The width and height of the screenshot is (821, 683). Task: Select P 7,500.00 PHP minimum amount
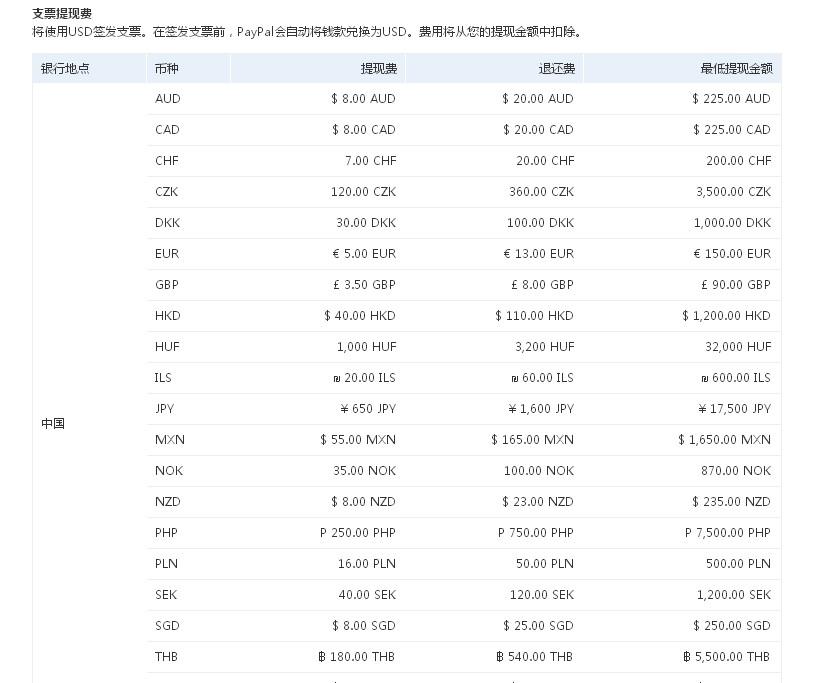pyautogui.click(x=728, y=532)
